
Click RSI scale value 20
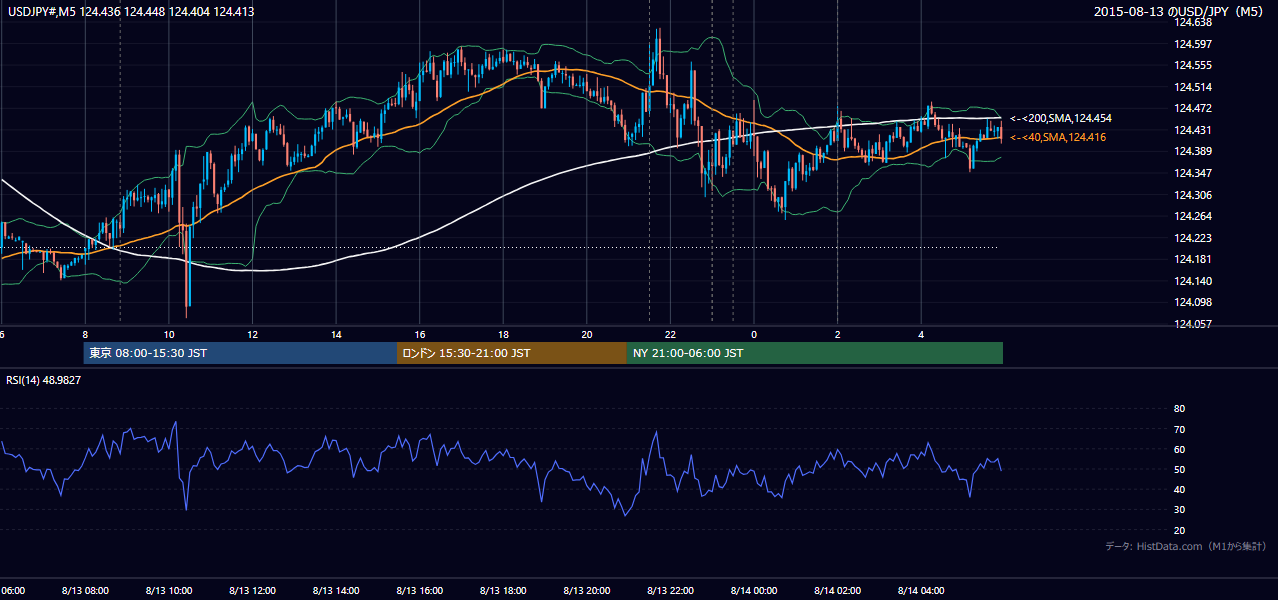click(x=1179, y=530)
